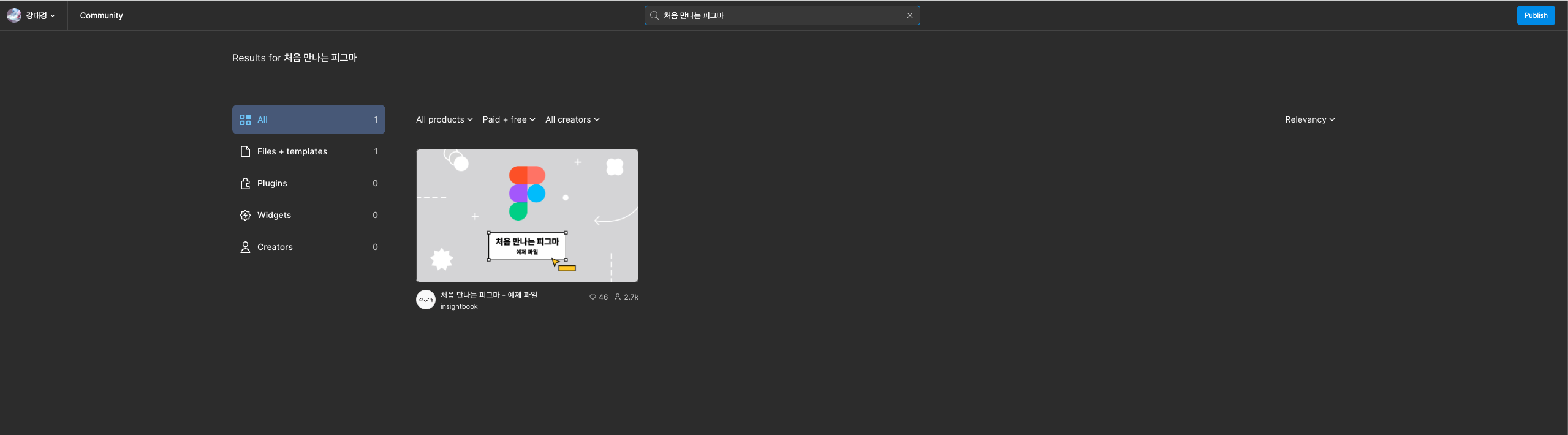Select the Plugins category
This screenshot has height=435, width=1568.
(x=309, y=183)
